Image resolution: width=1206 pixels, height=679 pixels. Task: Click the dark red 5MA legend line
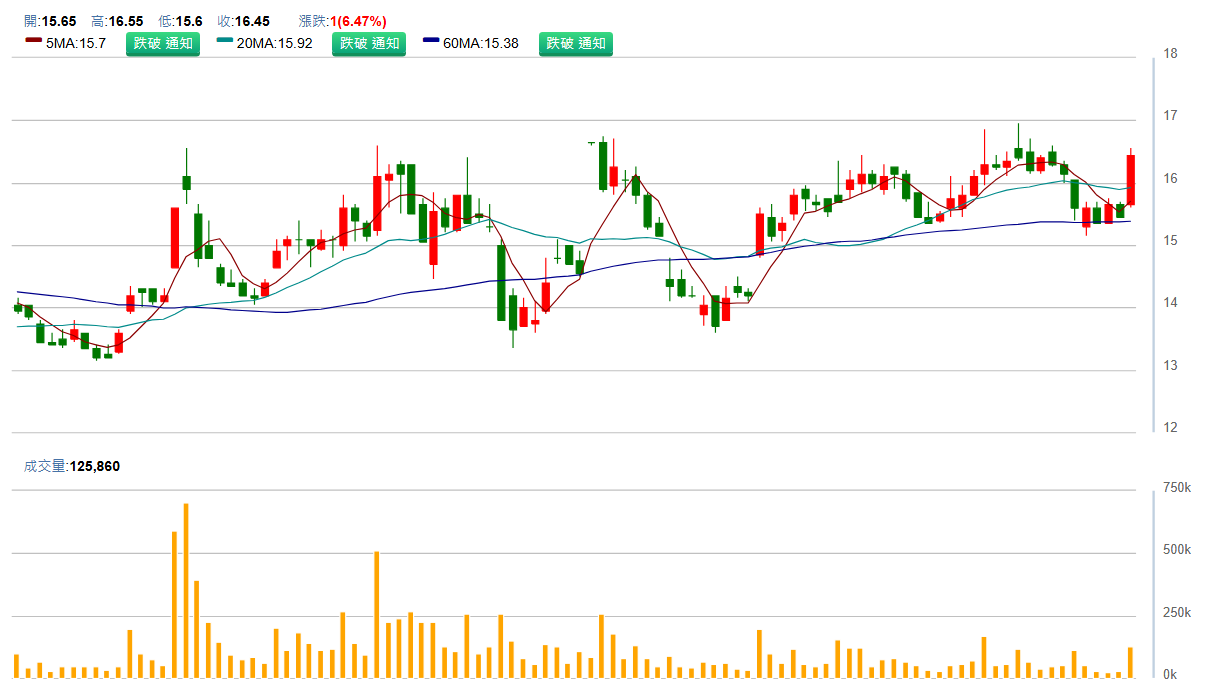33,41
